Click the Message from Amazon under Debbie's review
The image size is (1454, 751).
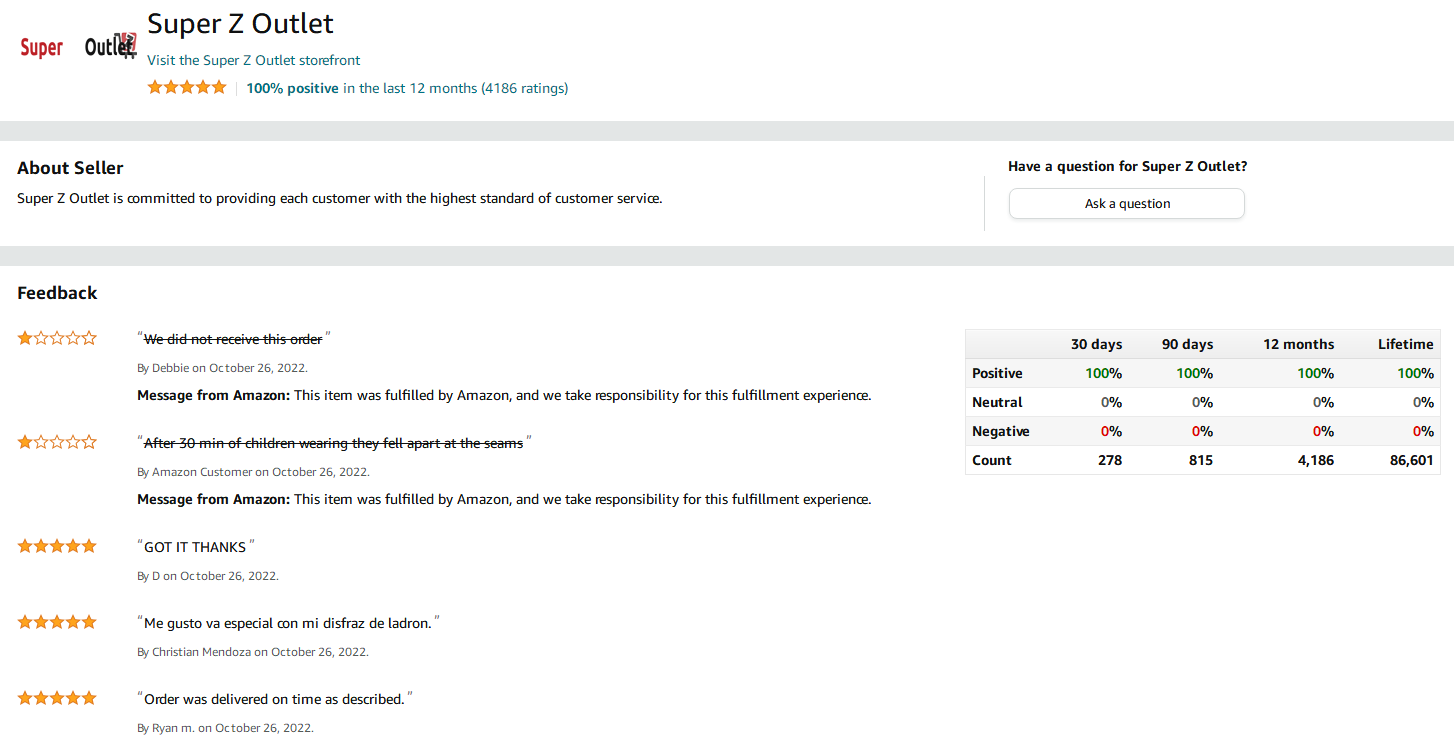click(504, 395)
